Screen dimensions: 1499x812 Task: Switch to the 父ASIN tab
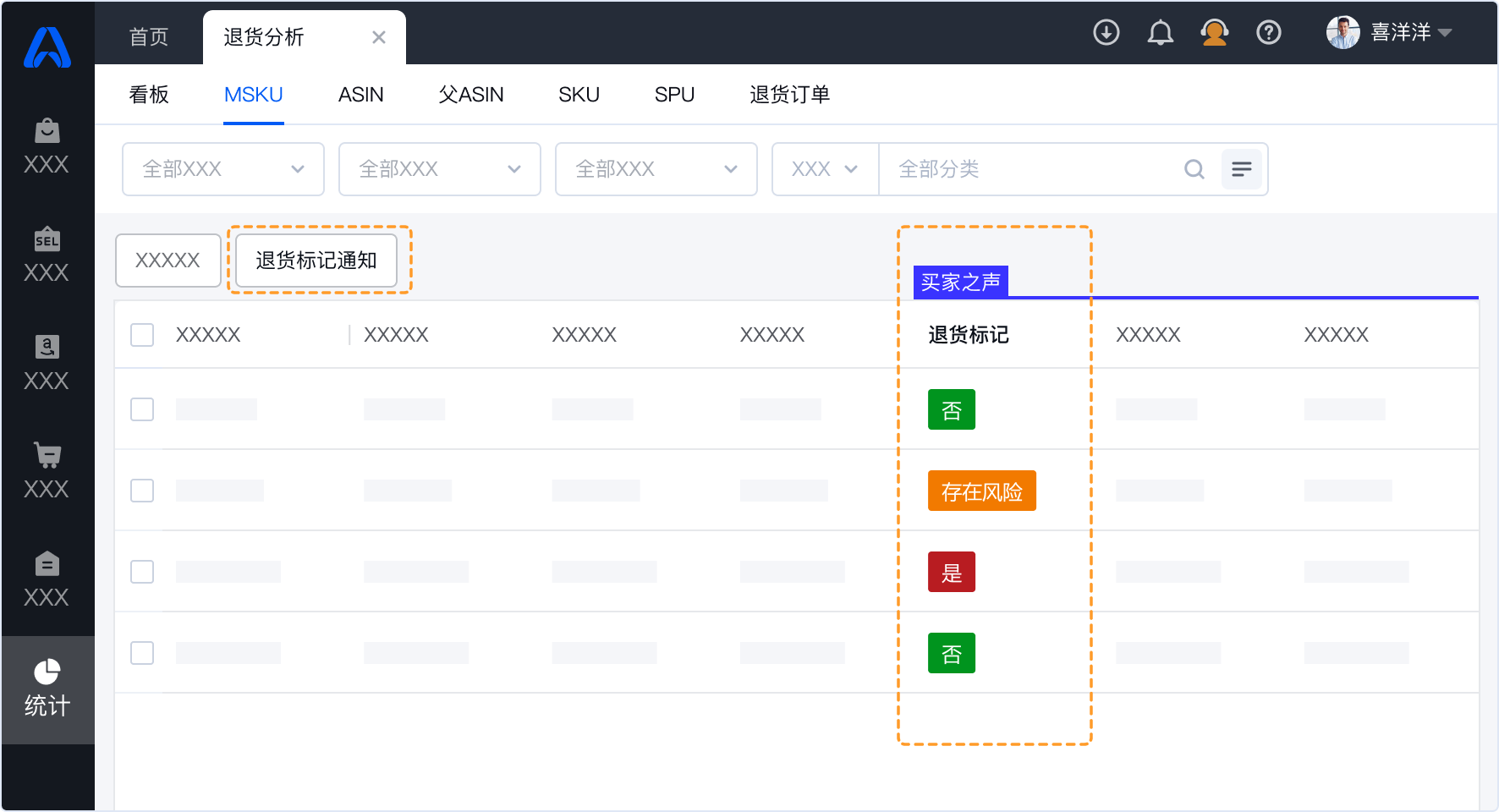pyautogui.click(x=470, y=95)
